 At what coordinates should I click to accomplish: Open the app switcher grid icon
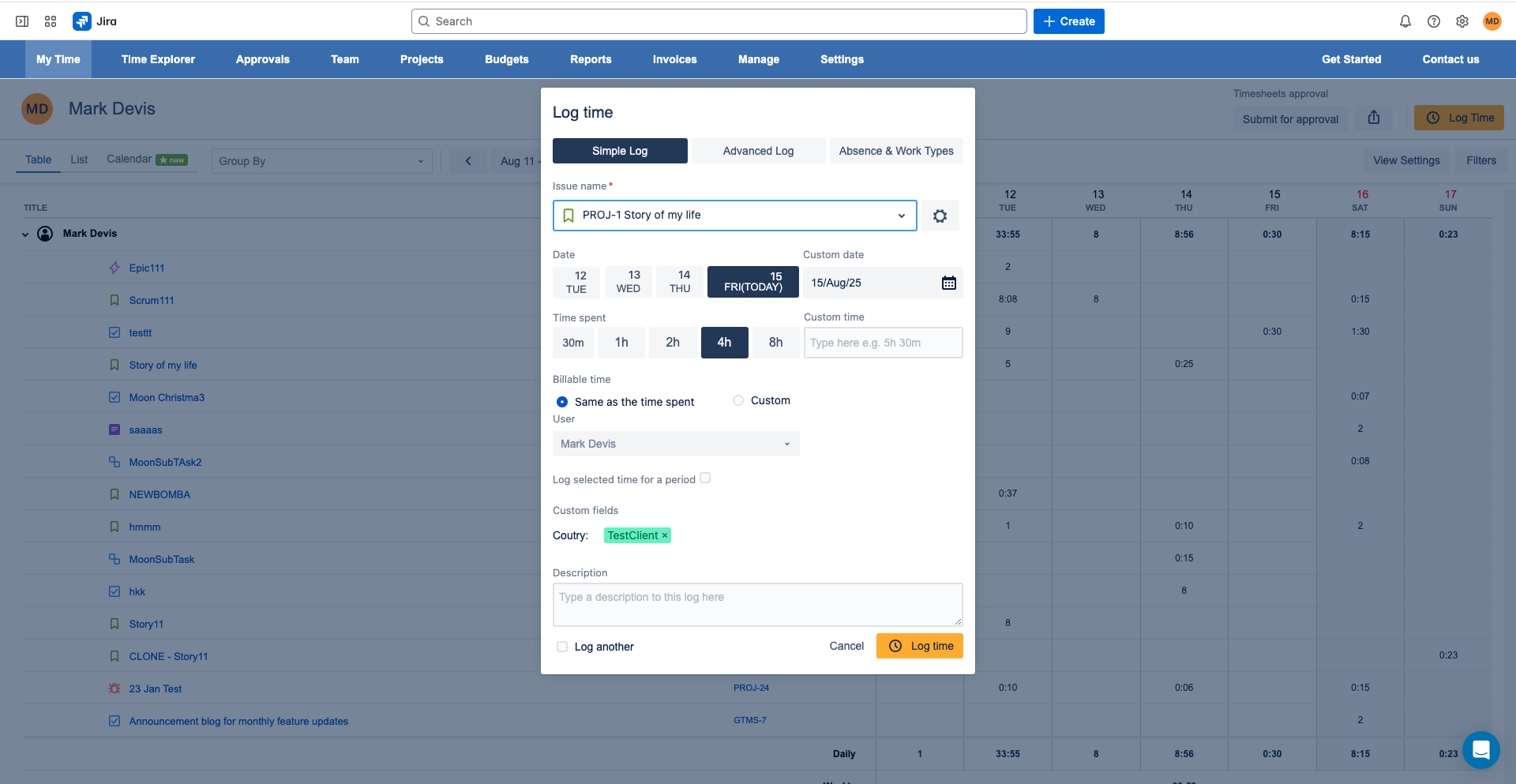coord(50,21)
